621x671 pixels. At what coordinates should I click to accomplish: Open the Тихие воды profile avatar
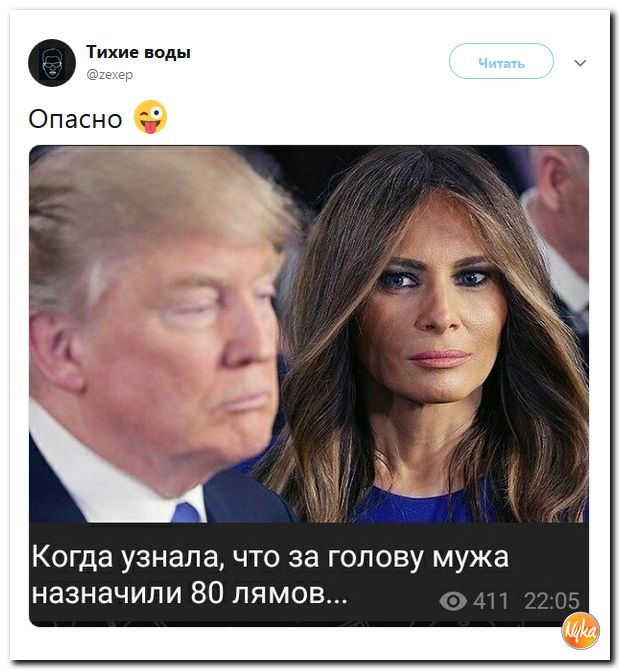point(52,63)
